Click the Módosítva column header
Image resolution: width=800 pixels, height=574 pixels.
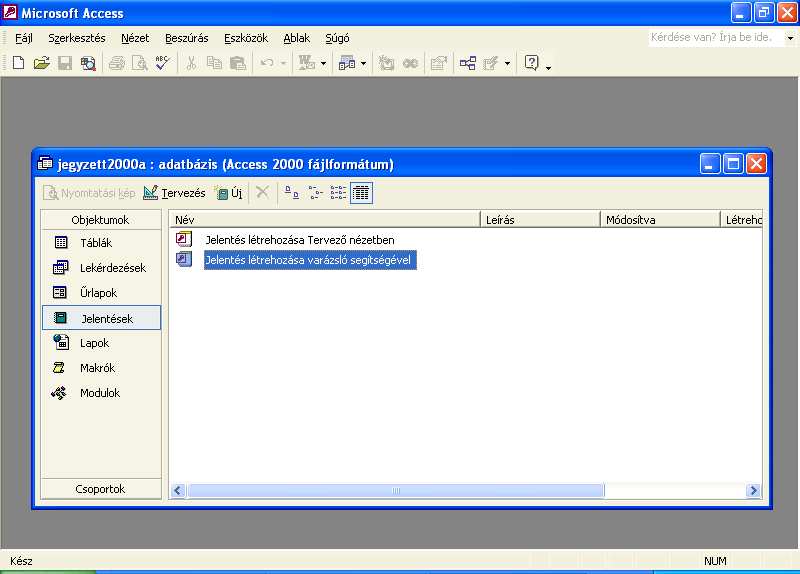tap(660, 220)
